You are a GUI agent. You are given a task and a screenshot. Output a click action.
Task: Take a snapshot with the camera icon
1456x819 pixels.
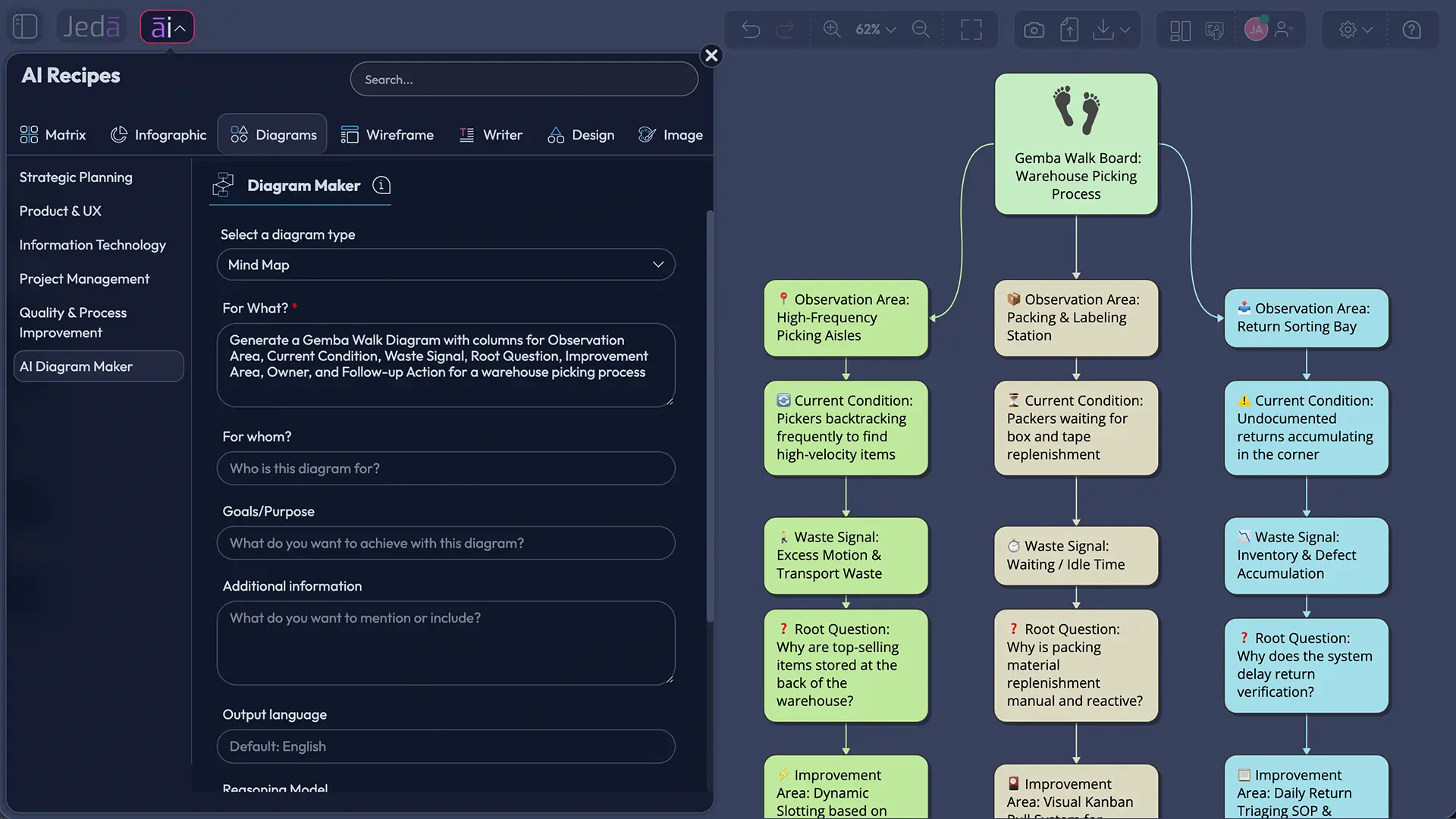1034,30
